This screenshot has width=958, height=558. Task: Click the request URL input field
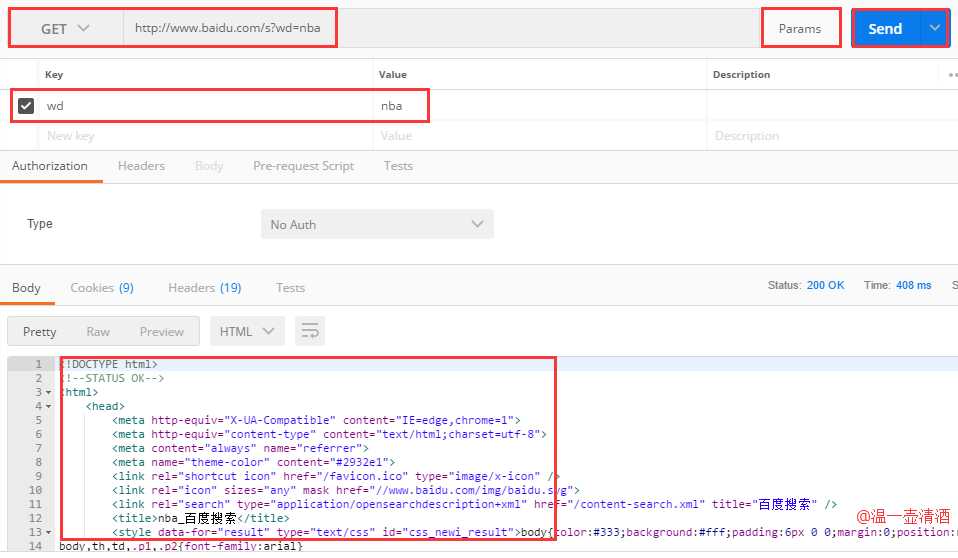[x=440, y=28]
